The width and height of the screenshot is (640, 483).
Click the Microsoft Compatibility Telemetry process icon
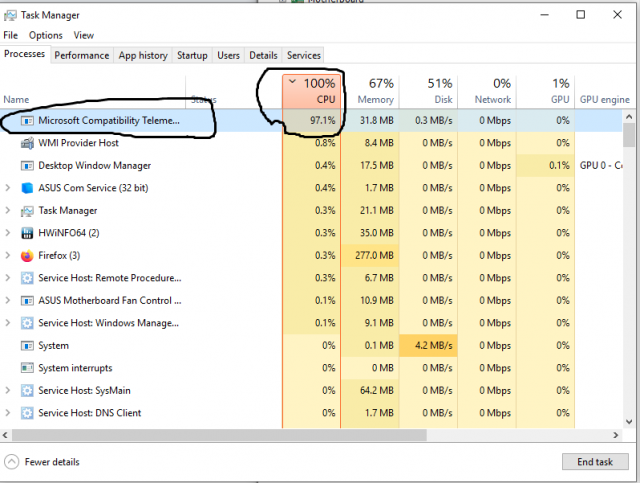[27, 120]
